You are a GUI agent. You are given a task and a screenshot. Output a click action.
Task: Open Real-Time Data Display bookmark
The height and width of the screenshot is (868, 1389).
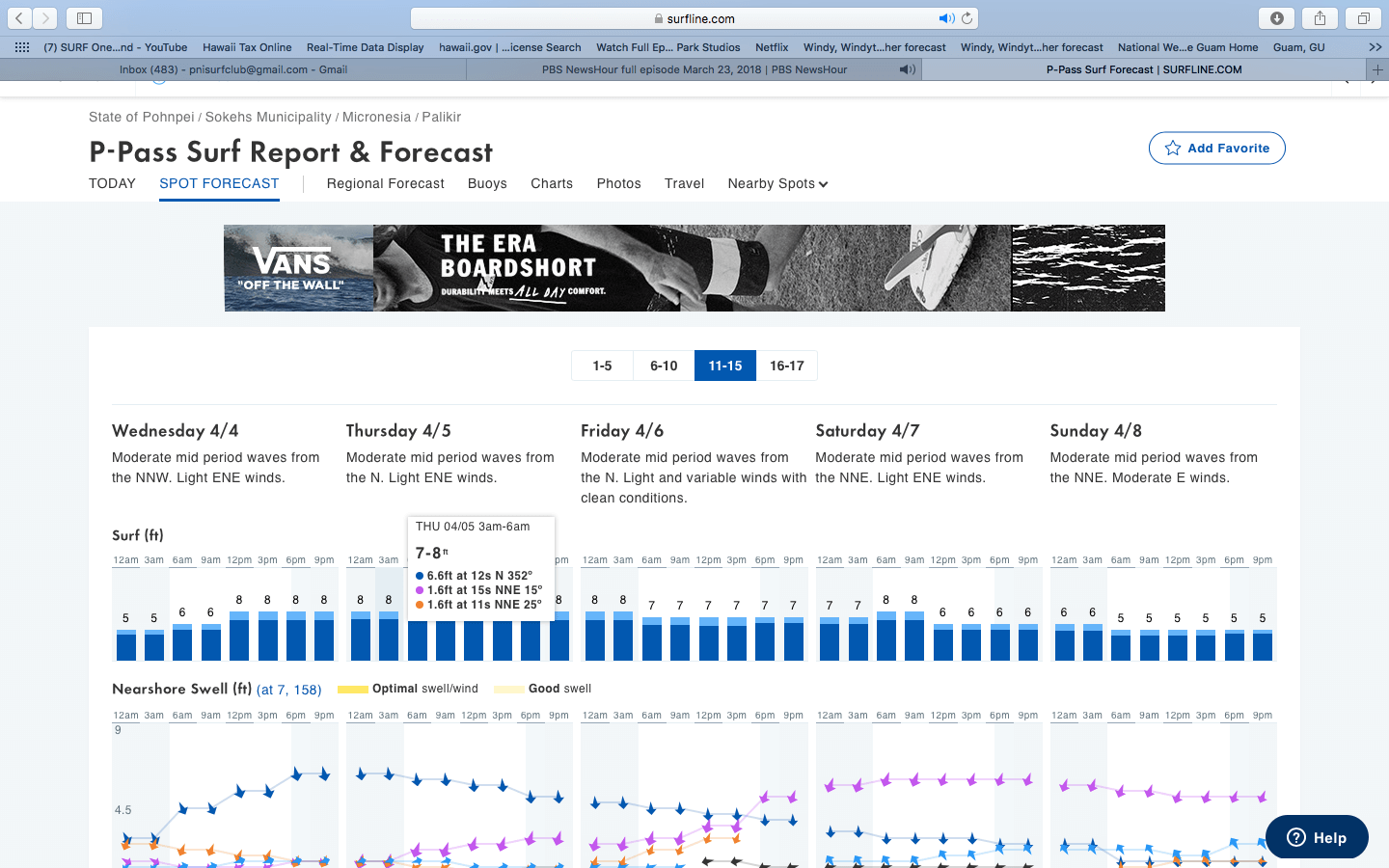[x=365, y=47]
